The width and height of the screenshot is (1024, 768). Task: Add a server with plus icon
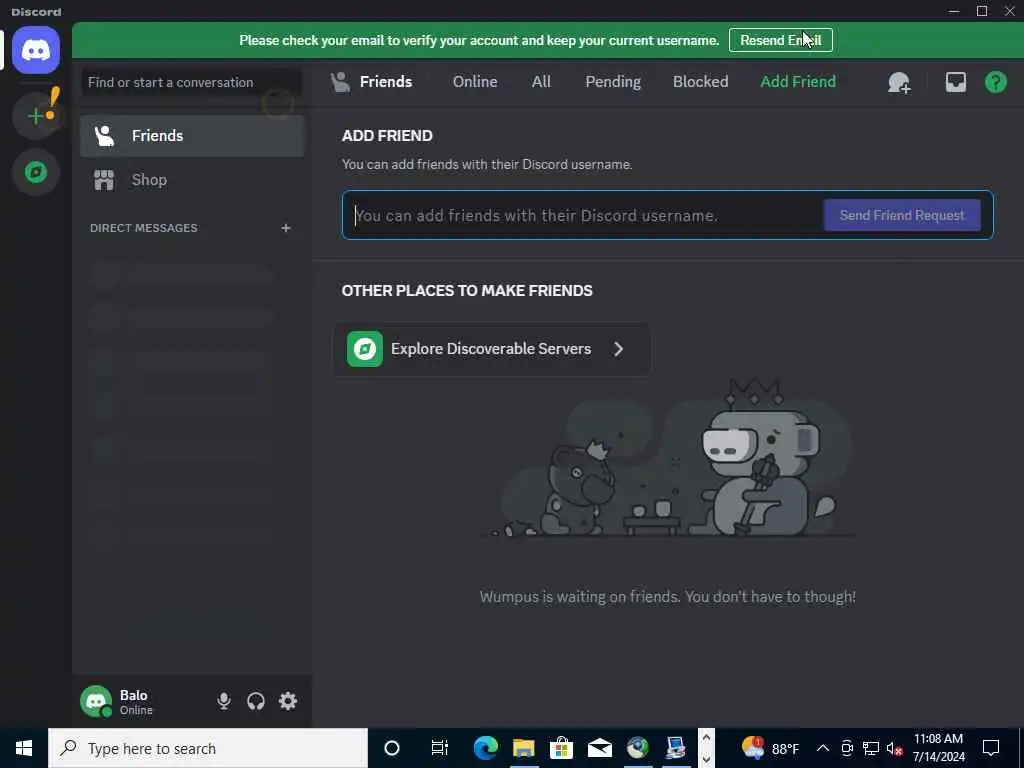click(x=36, y=116)
